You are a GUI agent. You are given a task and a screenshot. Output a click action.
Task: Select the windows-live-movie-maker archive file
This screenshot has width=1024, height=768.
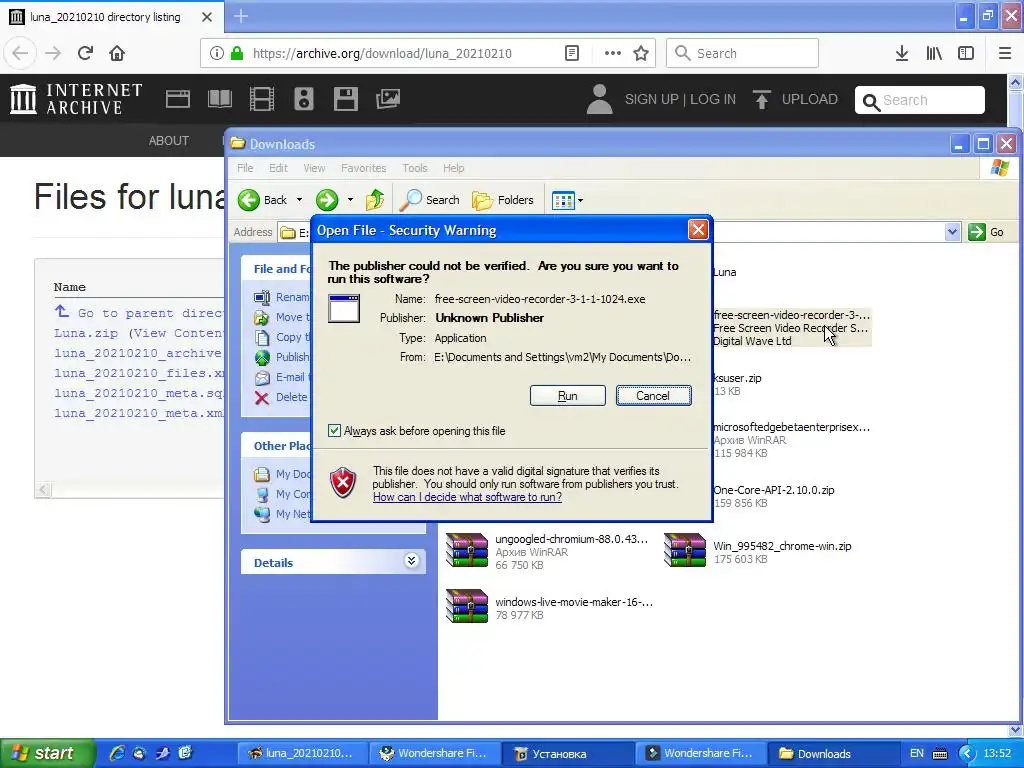pos(549,607)
